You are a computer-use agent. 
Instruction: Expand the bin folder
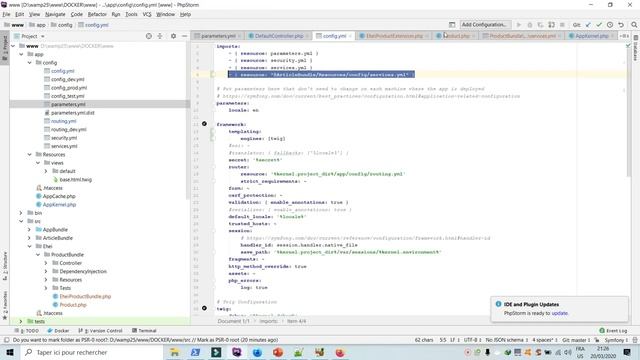tap(21, 213)
